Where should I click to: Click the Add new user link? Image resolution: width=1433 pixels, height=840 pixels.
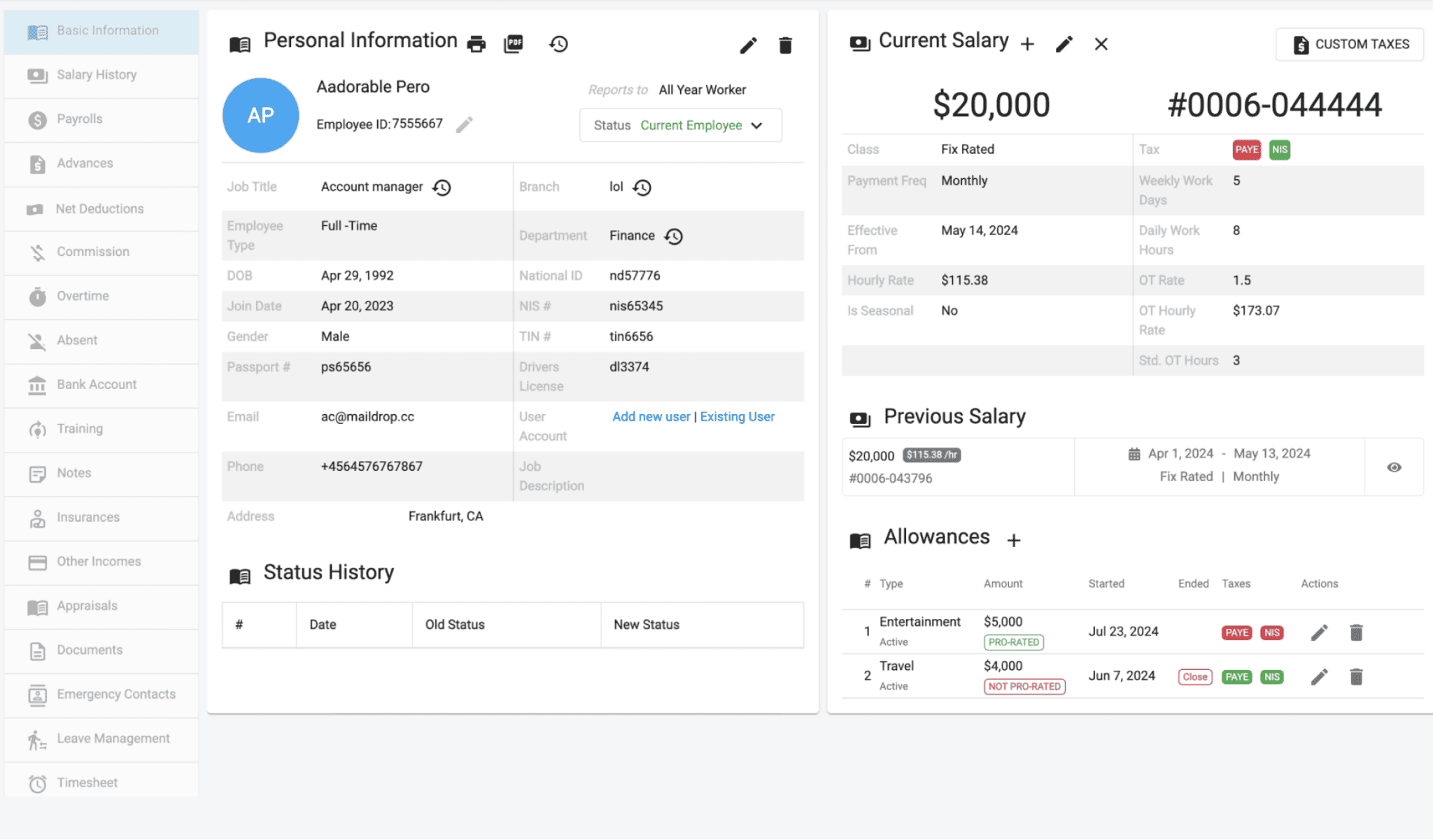click(x=651, y=416)
